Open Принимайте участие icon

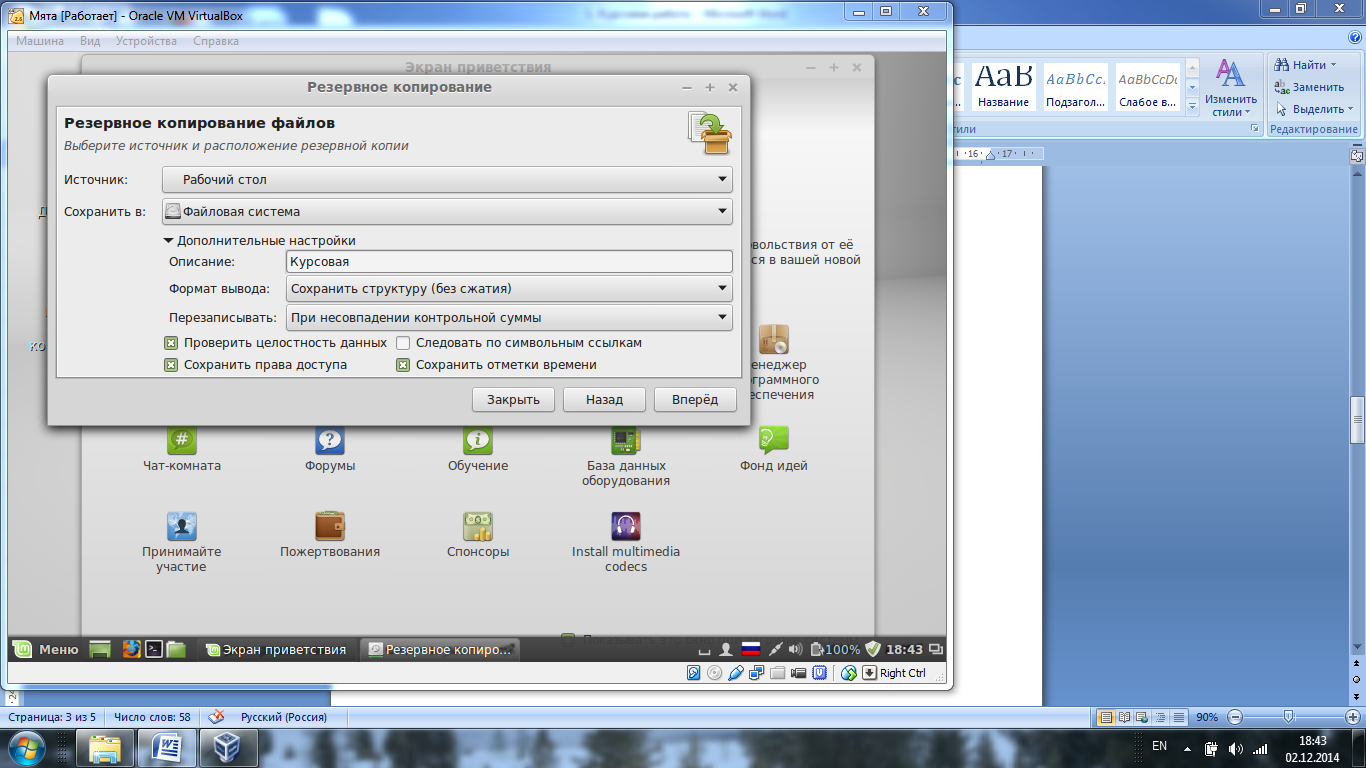pyautogui.click(x=182, y=526)
